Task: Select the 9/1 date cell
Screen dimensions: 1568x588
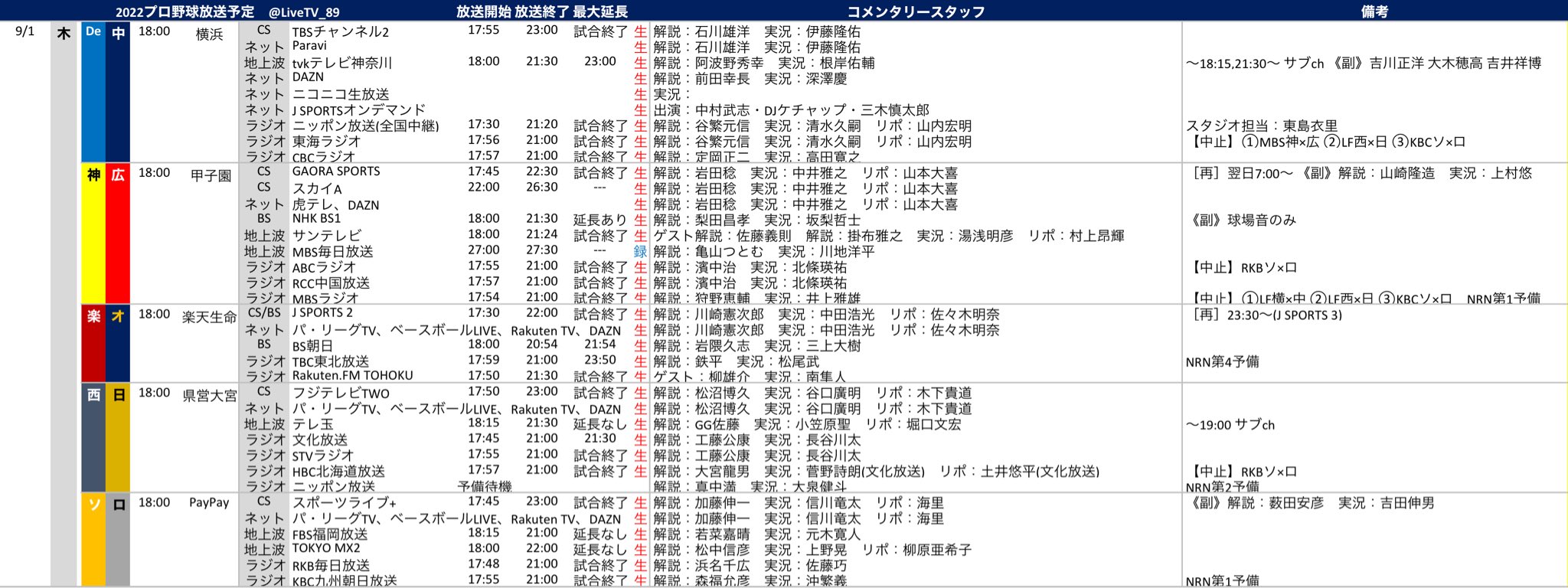Action: [x=25, y=31]
